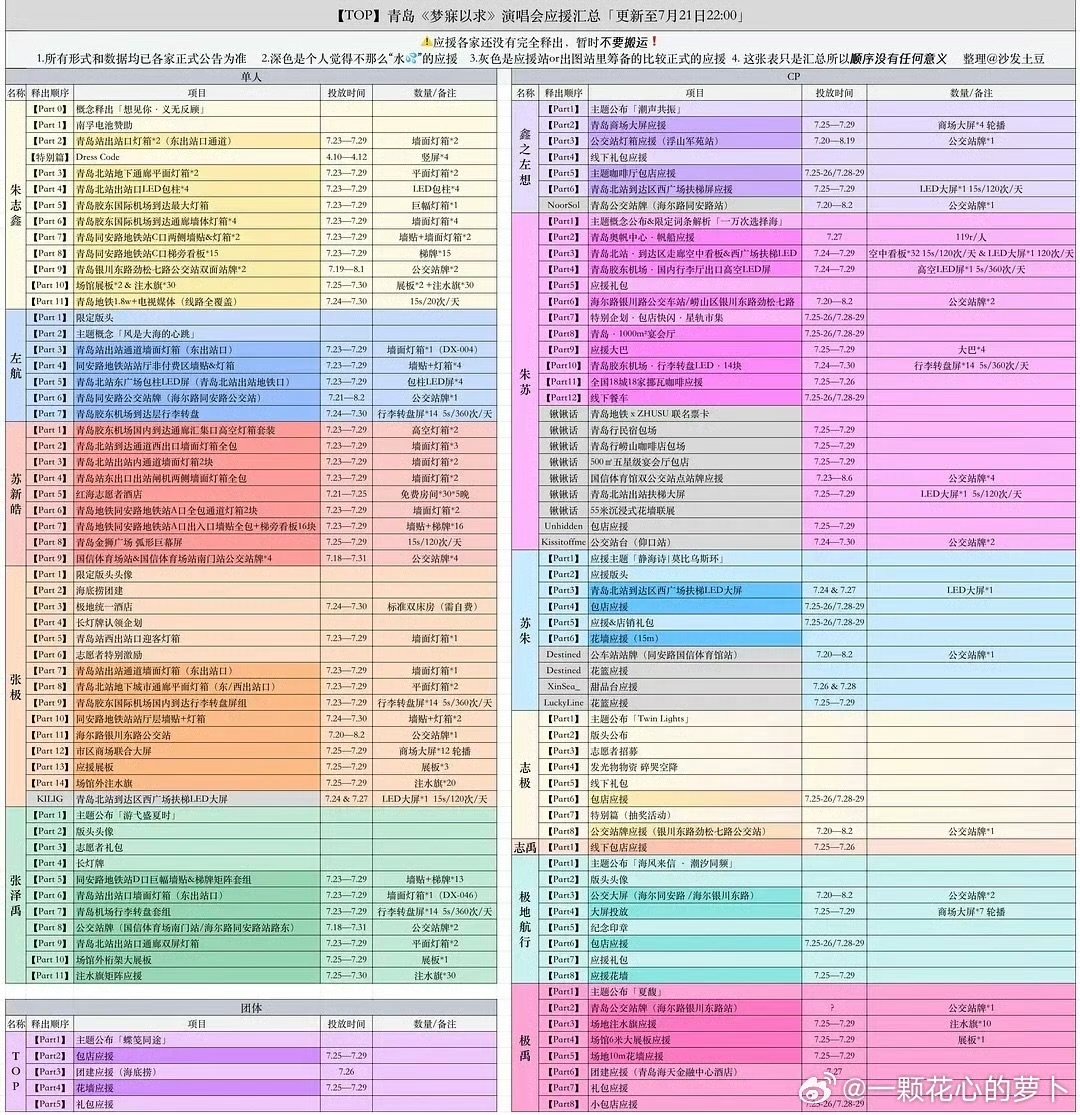The height and width of the screenshot is (1115, 1080).
Task: Click the NoorSol row label
Action: pyautogui.click(x=564, y=205)
